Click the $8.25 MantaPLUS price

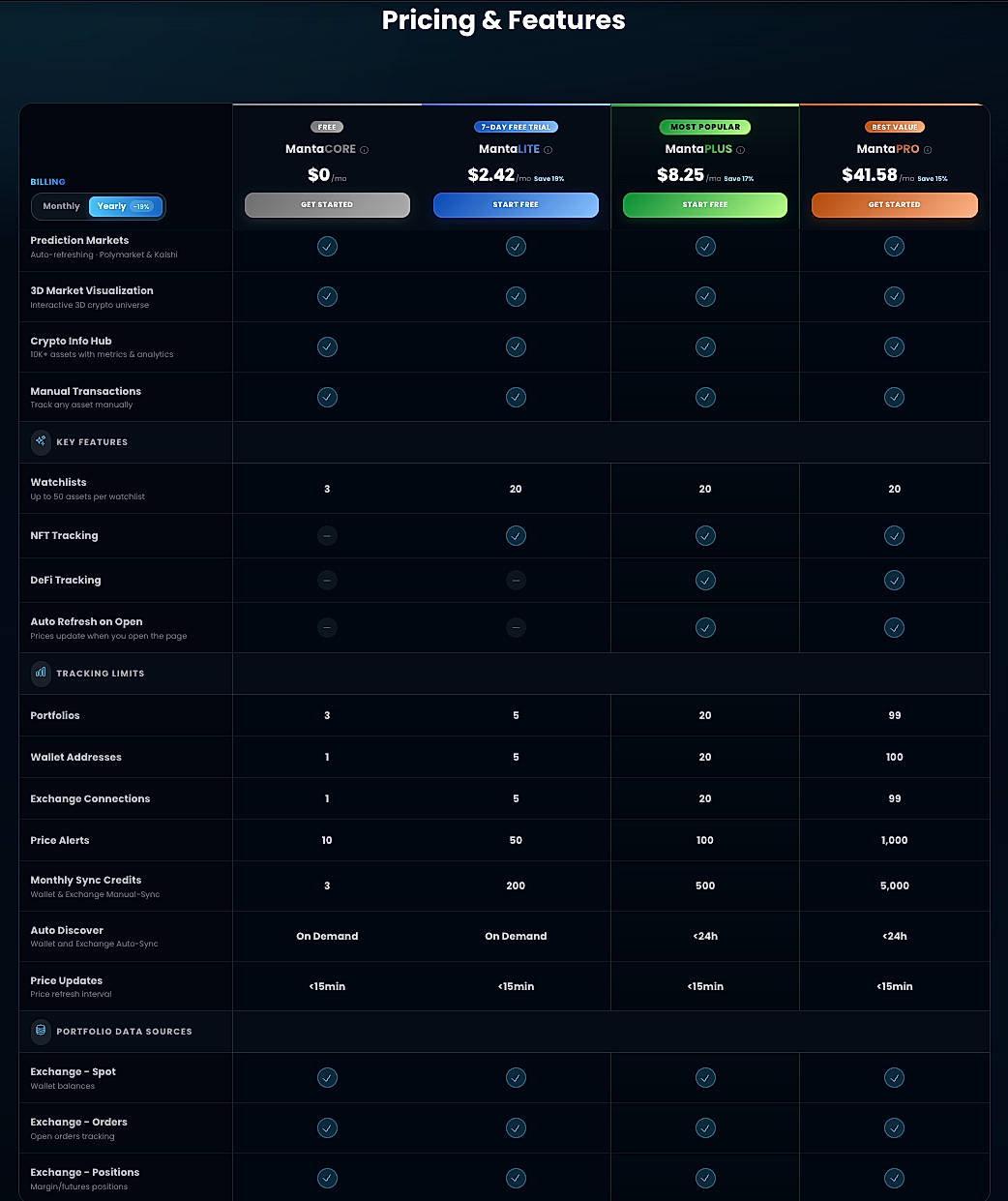click(680, 174)
